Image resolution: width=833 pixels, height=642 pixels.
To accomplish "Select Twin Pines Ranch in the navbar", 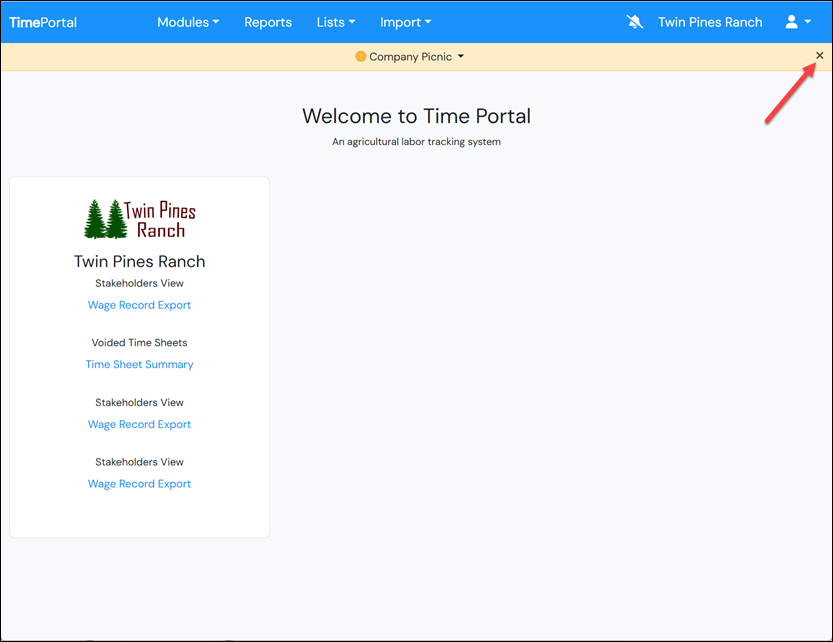I will (710, 22).
